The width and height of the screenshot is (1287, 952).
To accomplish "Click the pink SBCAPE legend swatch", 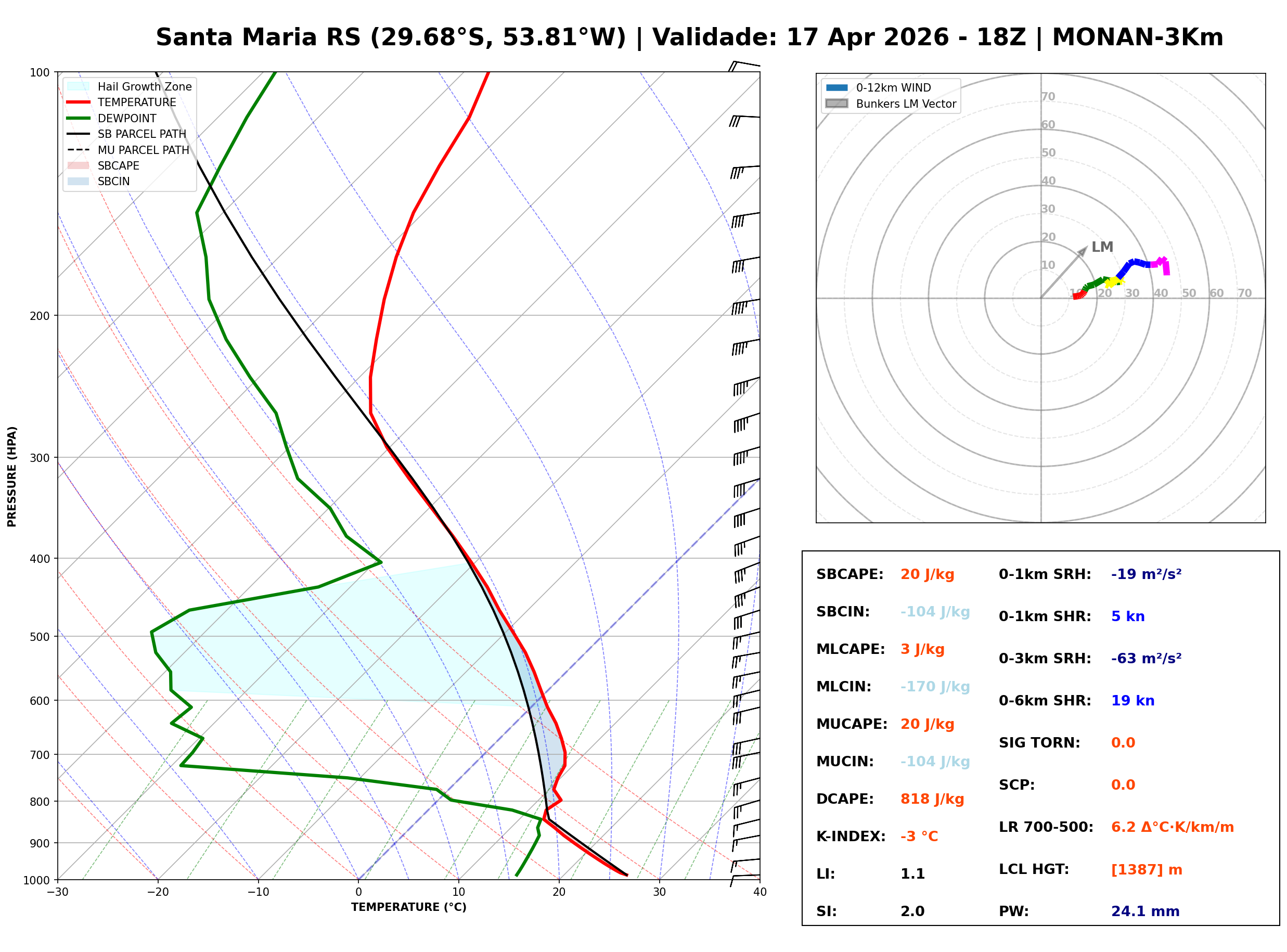I will [x=79, y=165].
